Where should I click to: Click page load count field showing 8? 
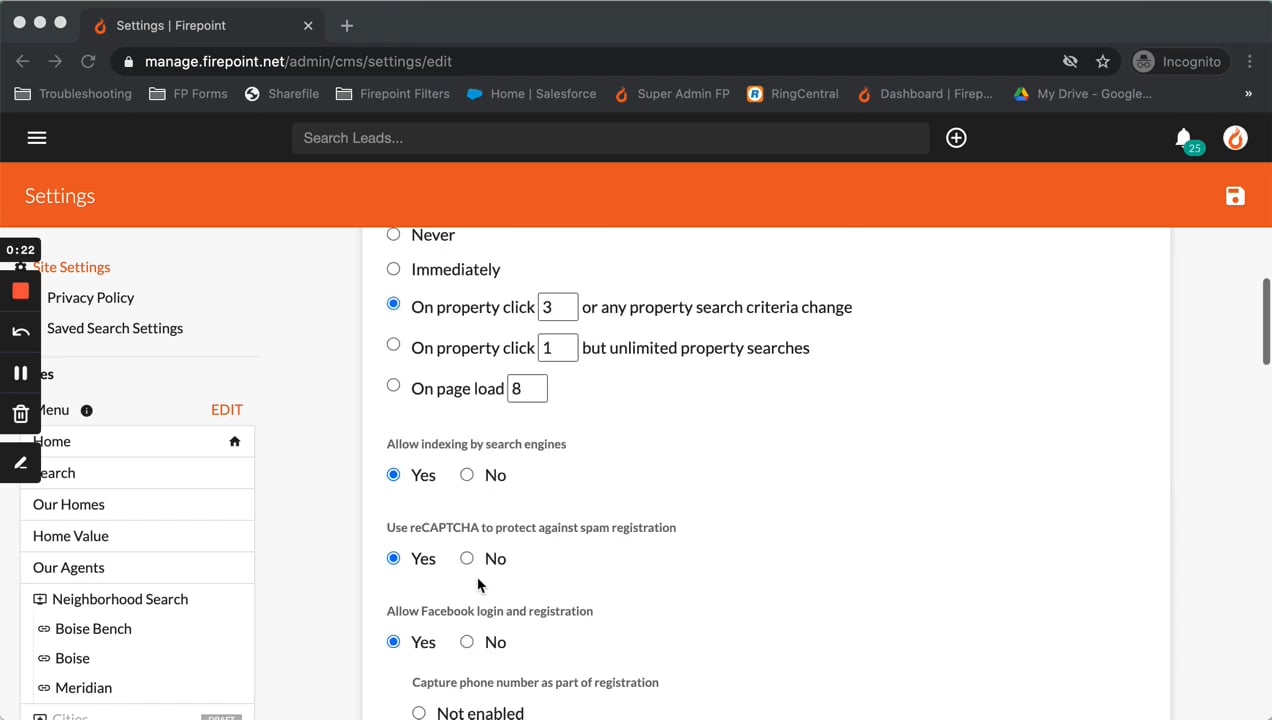point(527,388)
